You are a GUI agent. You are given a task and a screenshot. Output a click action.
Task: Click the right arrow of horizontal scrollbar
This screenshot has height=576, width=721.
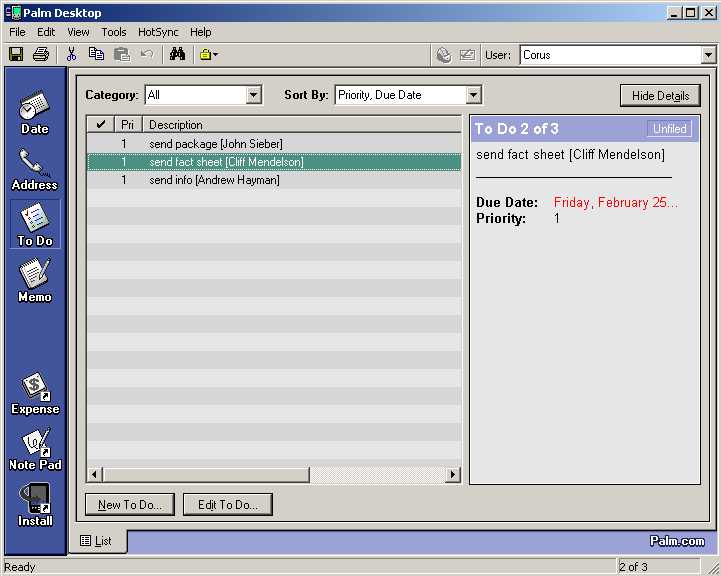453,474
